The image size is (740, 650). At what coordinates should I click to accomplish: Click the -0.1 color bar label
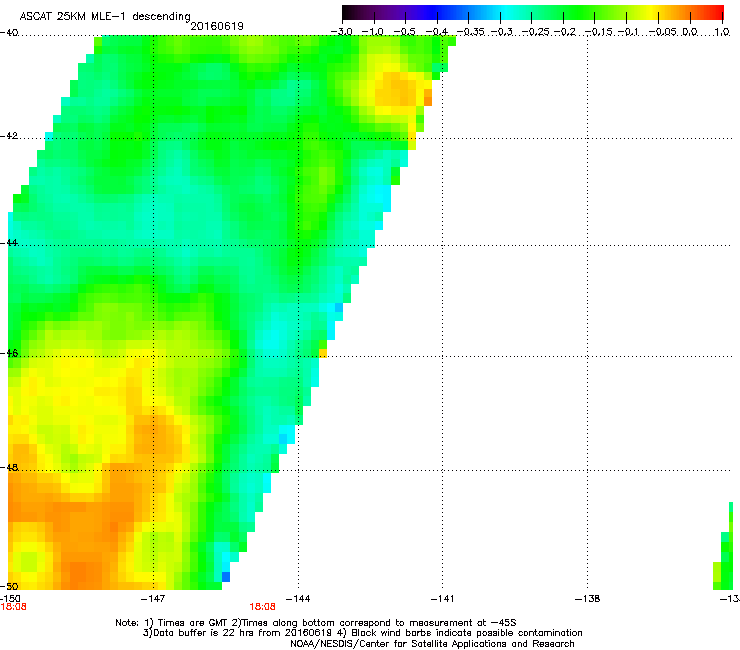[628, 32]
